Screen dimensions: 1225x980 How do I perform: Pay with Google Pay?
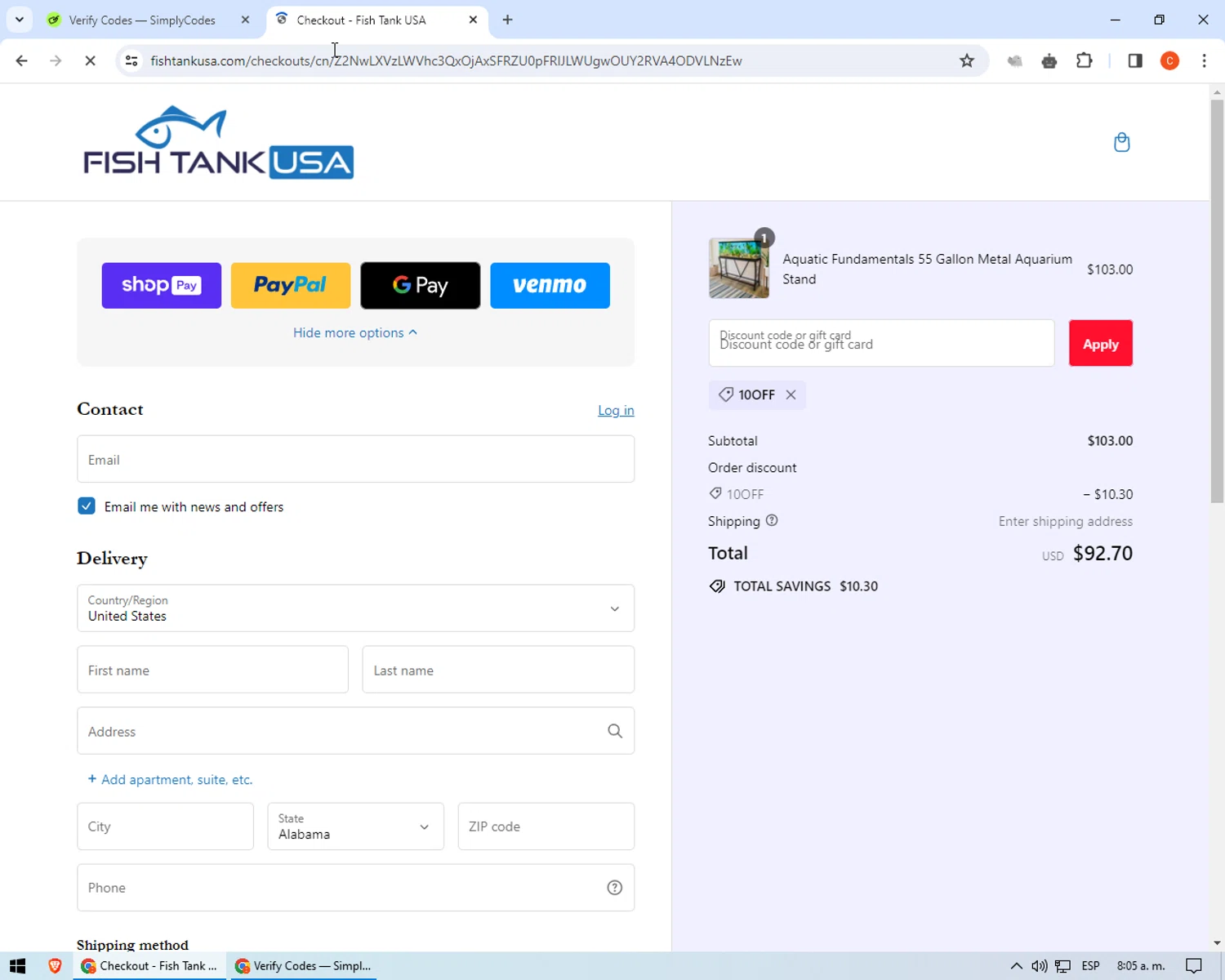click(x=420, y=285)
